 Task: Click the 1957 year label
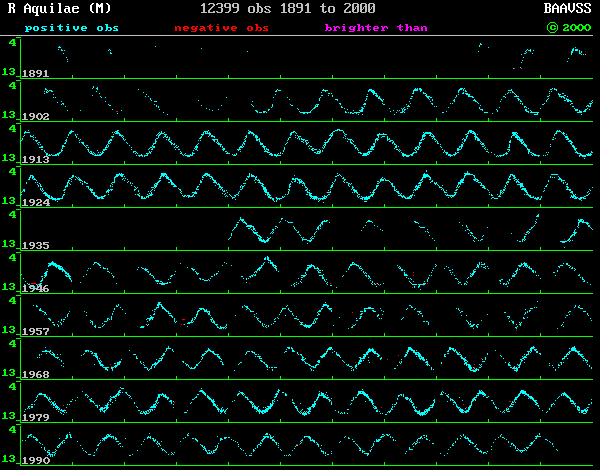36,332
